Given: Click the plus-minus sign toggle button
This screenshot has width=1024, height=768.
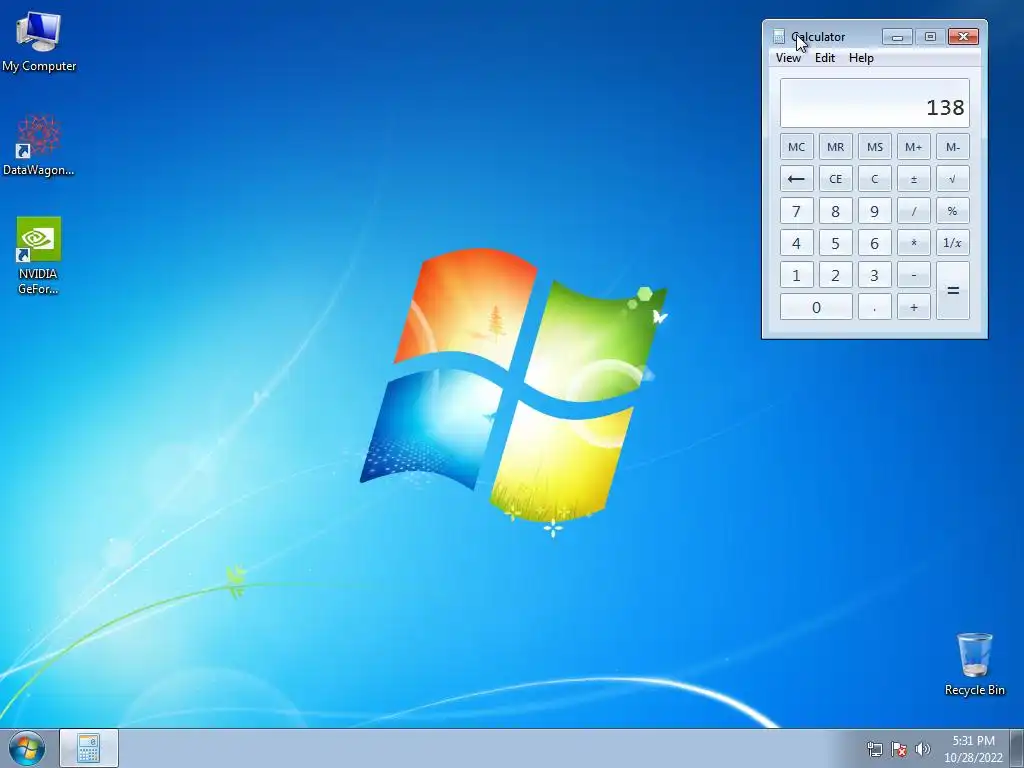Looking at the screenshot, I should click(914, 179).
